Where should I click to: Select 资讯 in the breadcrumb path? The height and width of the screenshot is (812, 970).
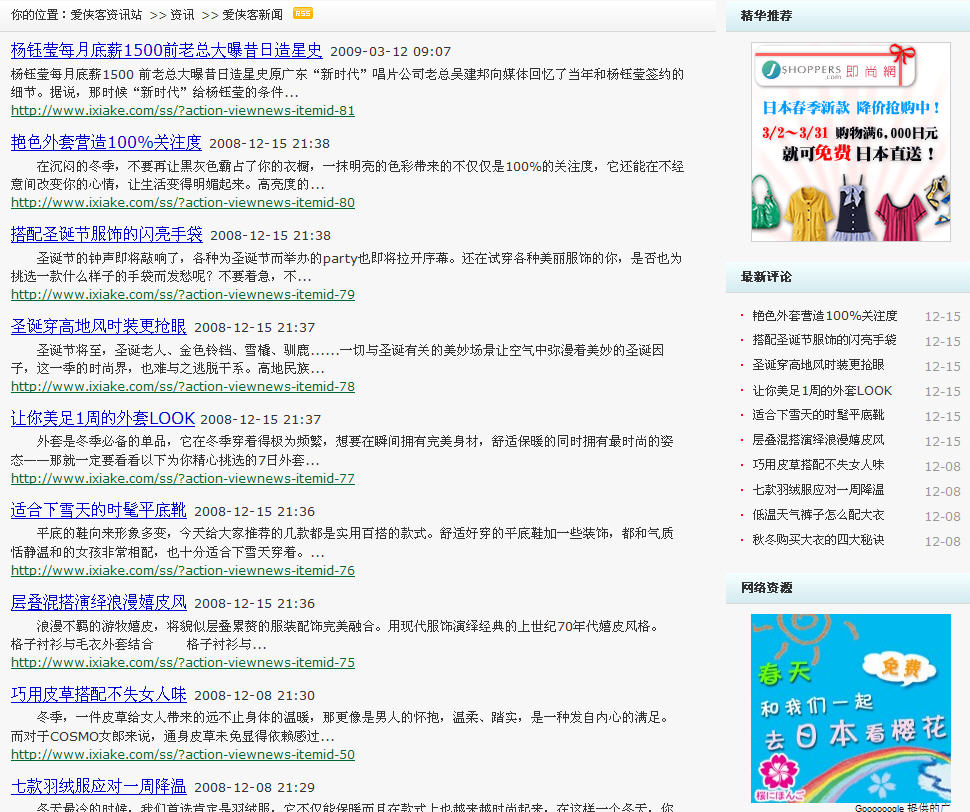pyautogui.click(x=182, y=15)
